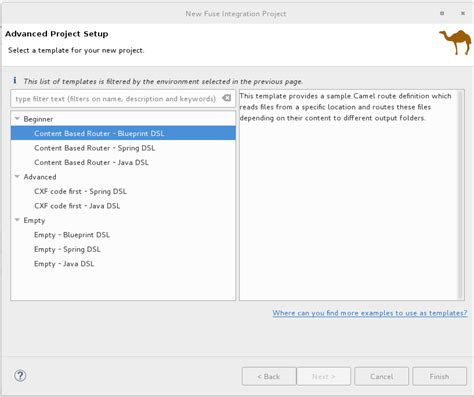Click the info icon beside the filter note
This screenshot has width=474, height=397.
(14, 80)
